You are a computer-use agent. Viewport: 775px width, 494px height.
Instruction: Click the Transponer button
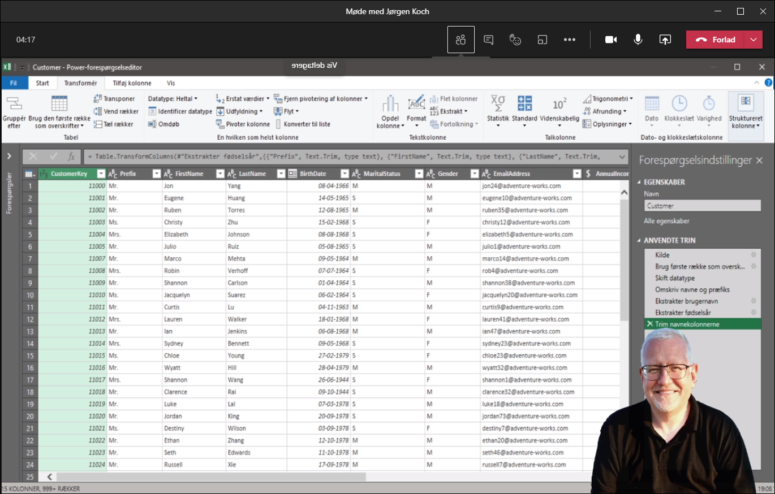(x=114, y=98)
